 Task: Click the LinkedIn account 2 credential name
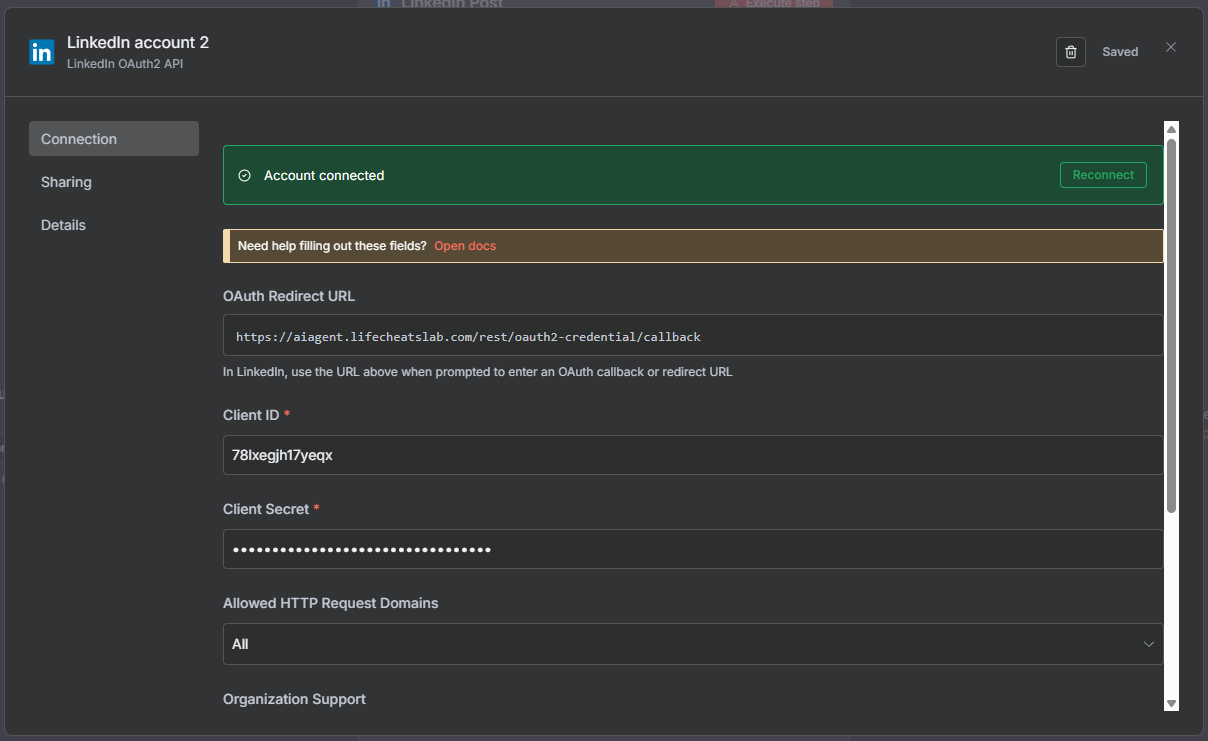click(x=138, y=42)
